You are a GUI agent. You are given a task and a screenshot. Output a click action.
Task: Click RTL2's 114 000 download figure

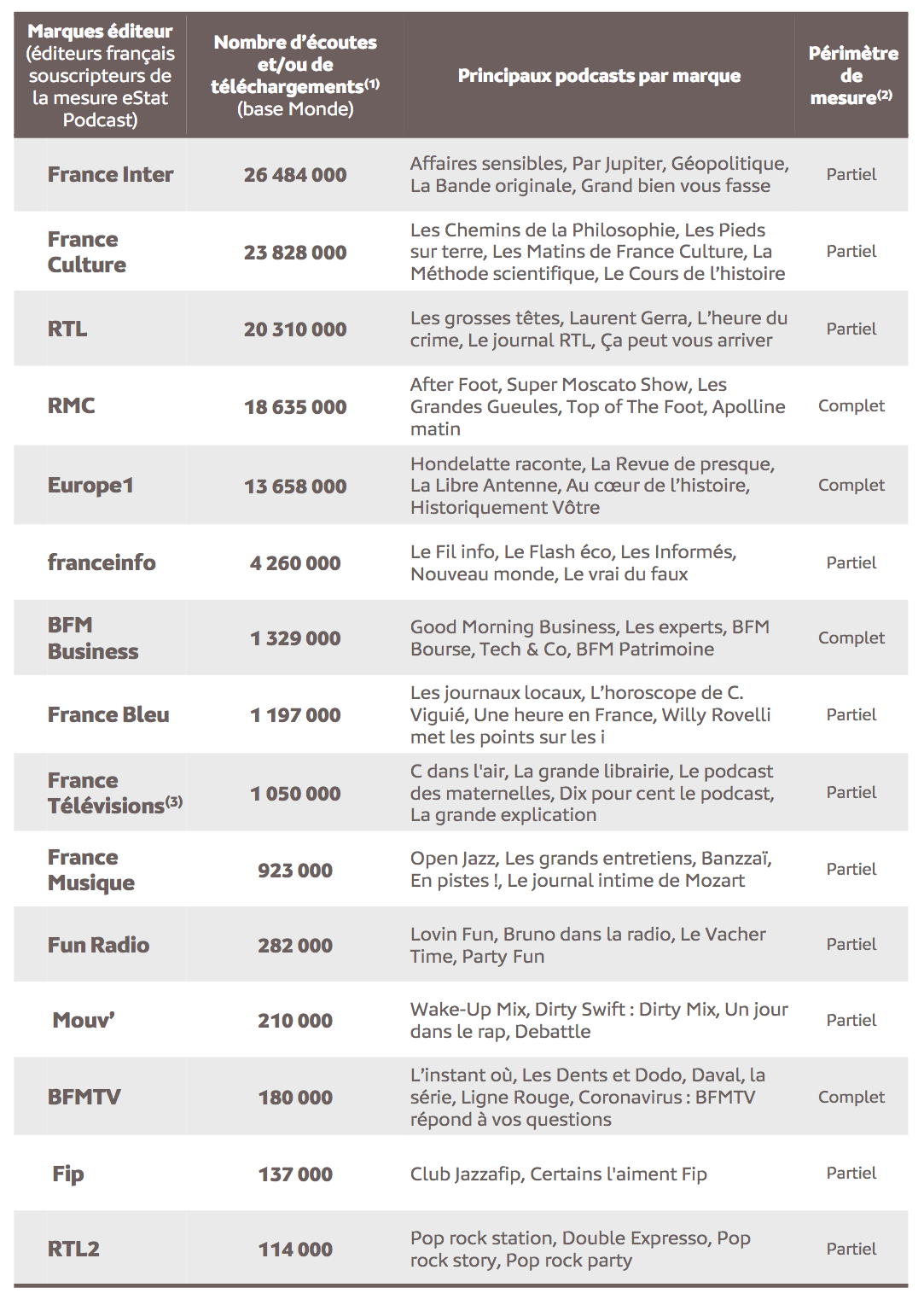point(295,1250)
